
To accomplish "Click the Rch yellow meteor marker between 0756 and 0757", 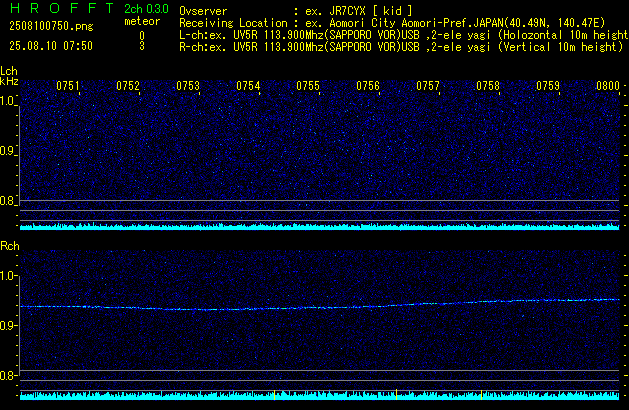I will pos(396,394).
